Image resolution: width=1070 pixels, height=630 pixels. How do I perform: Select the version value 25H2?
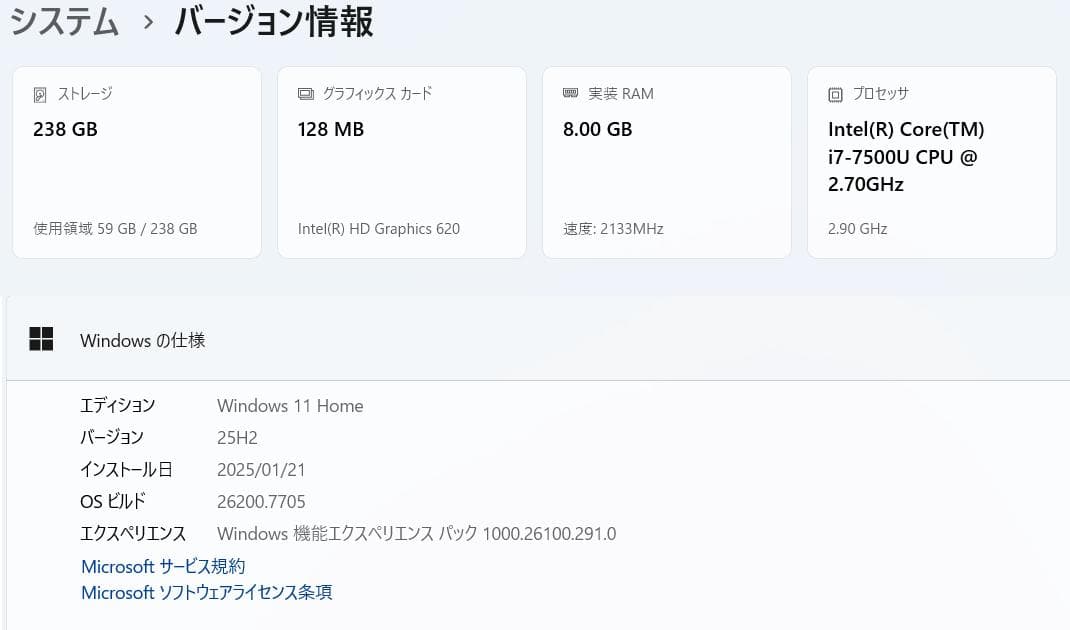(x=237, y=438)
